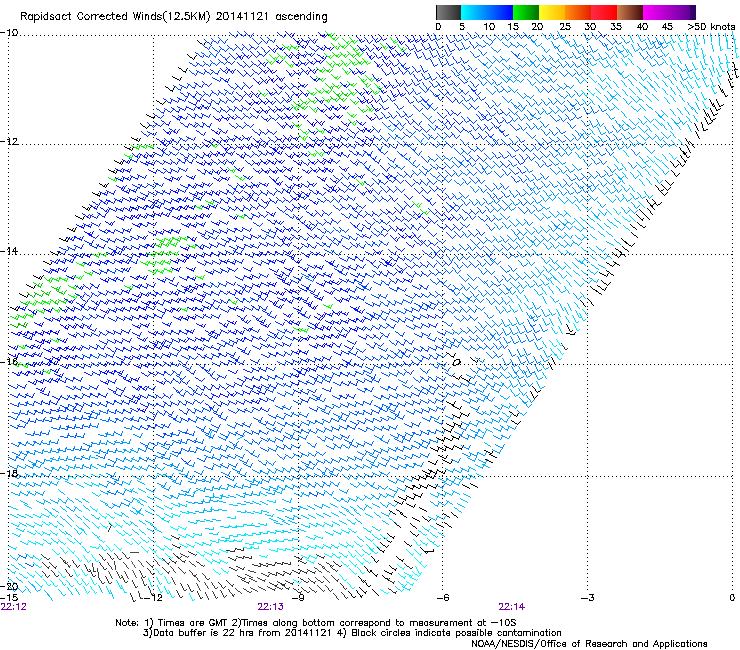
Task: Click the latitude label '-20'
Action: click(9, 586)
